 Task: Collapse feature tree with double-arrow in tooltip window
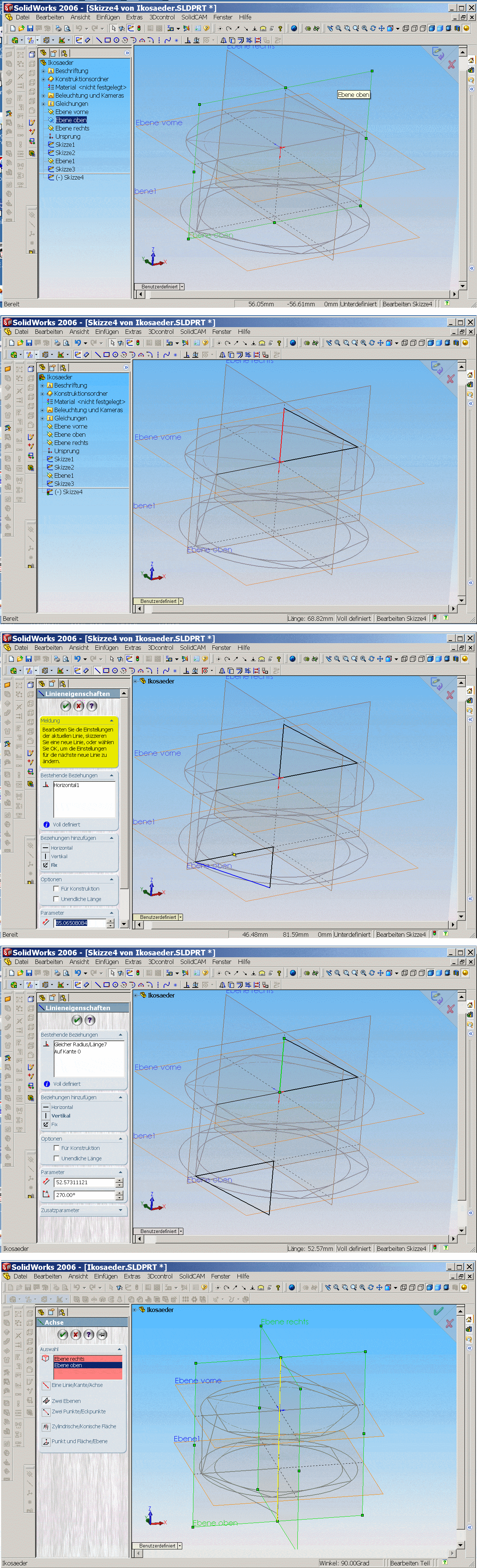[x=127, y=53]
